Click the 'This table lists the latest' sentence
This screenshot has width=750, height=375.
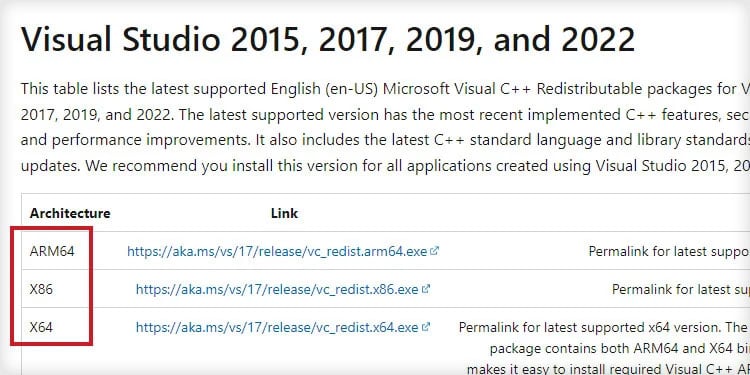pyautogui.click(x=385, y=89)
